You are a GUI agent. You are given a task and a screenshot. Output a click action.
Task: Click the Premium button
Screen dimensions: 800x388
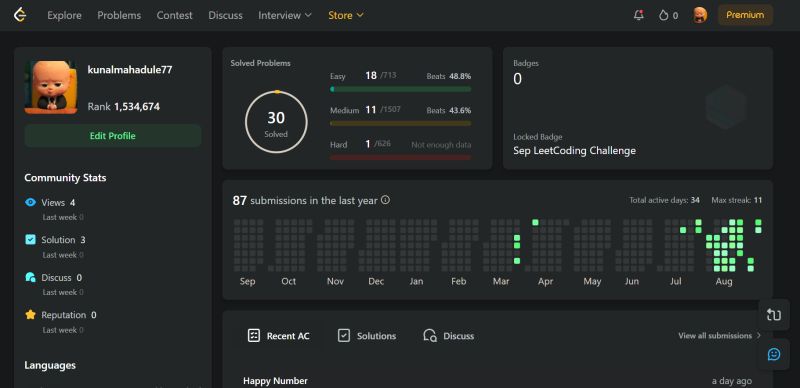(745, 15)
